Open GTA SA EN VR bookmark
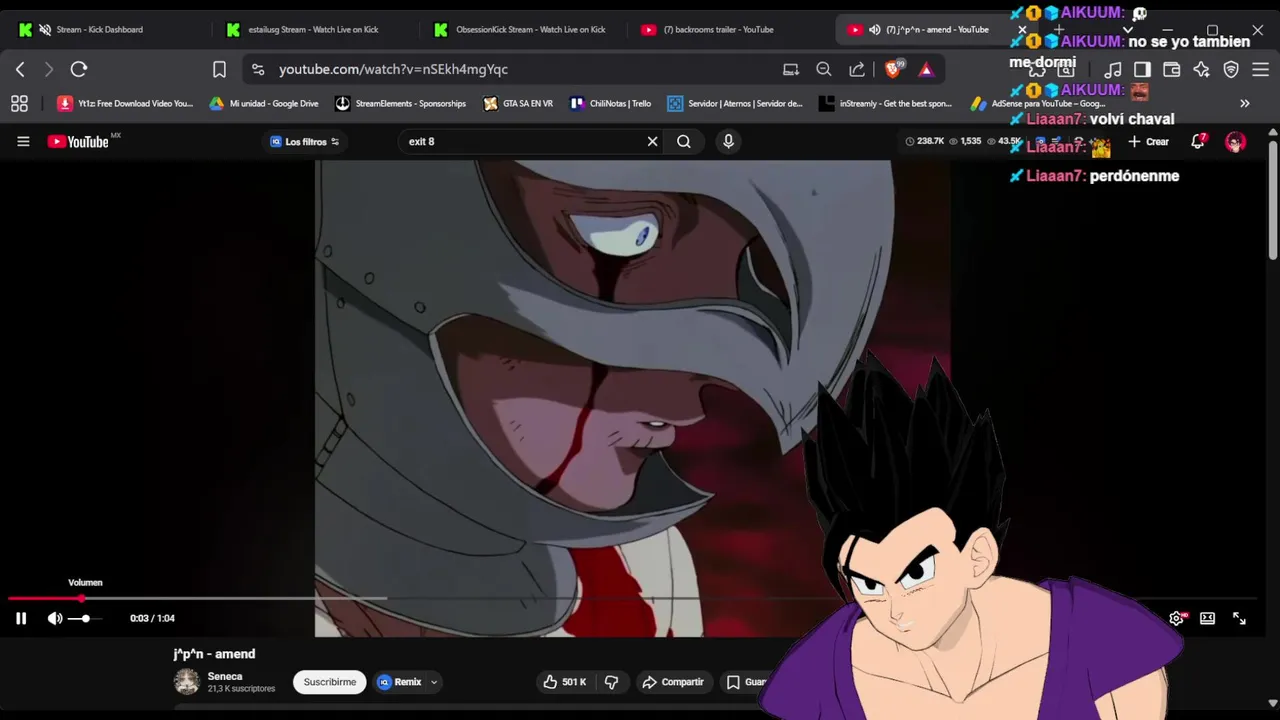 518,103
